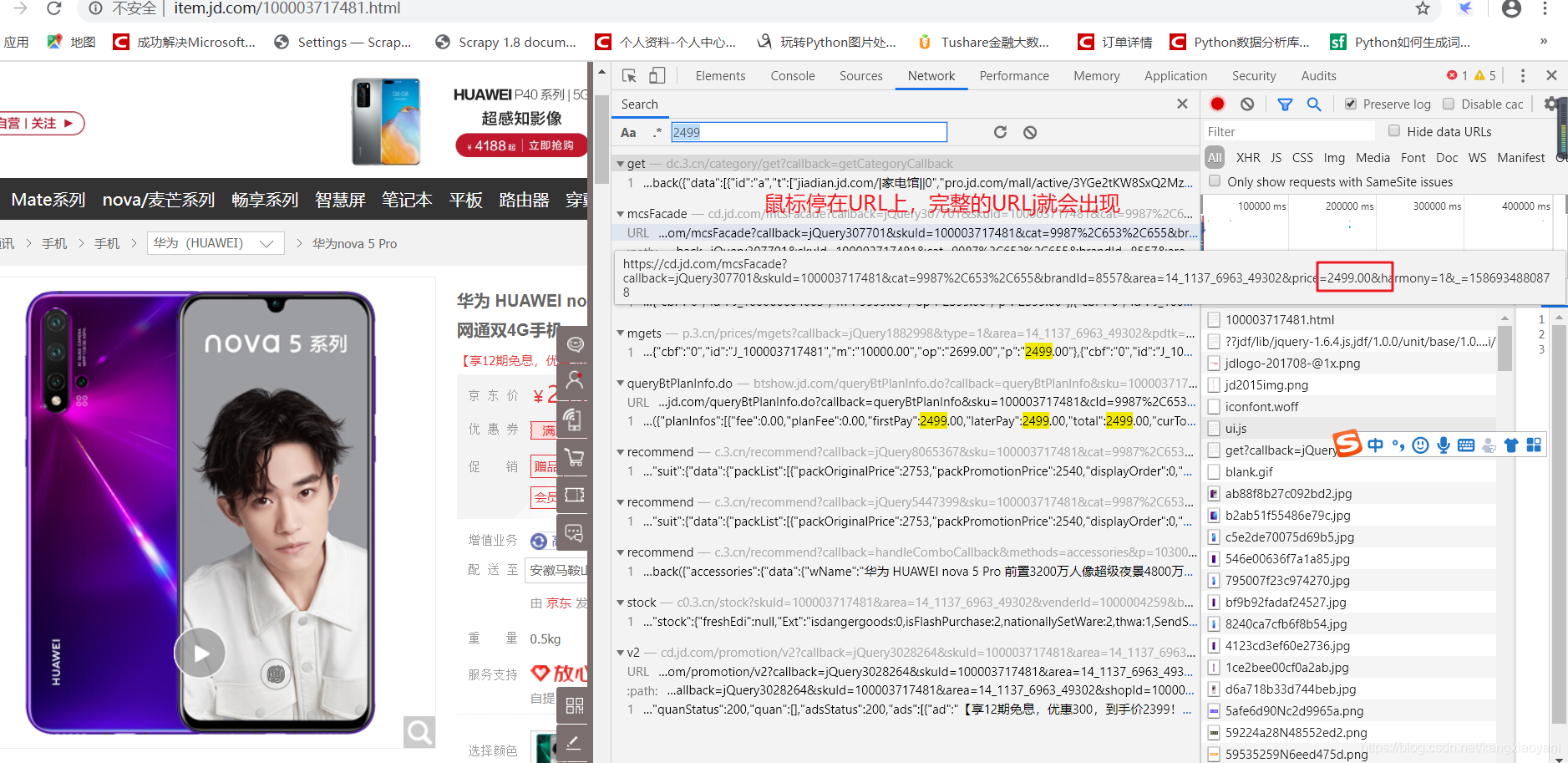Open DevTools more options menu

(1523, 76)
